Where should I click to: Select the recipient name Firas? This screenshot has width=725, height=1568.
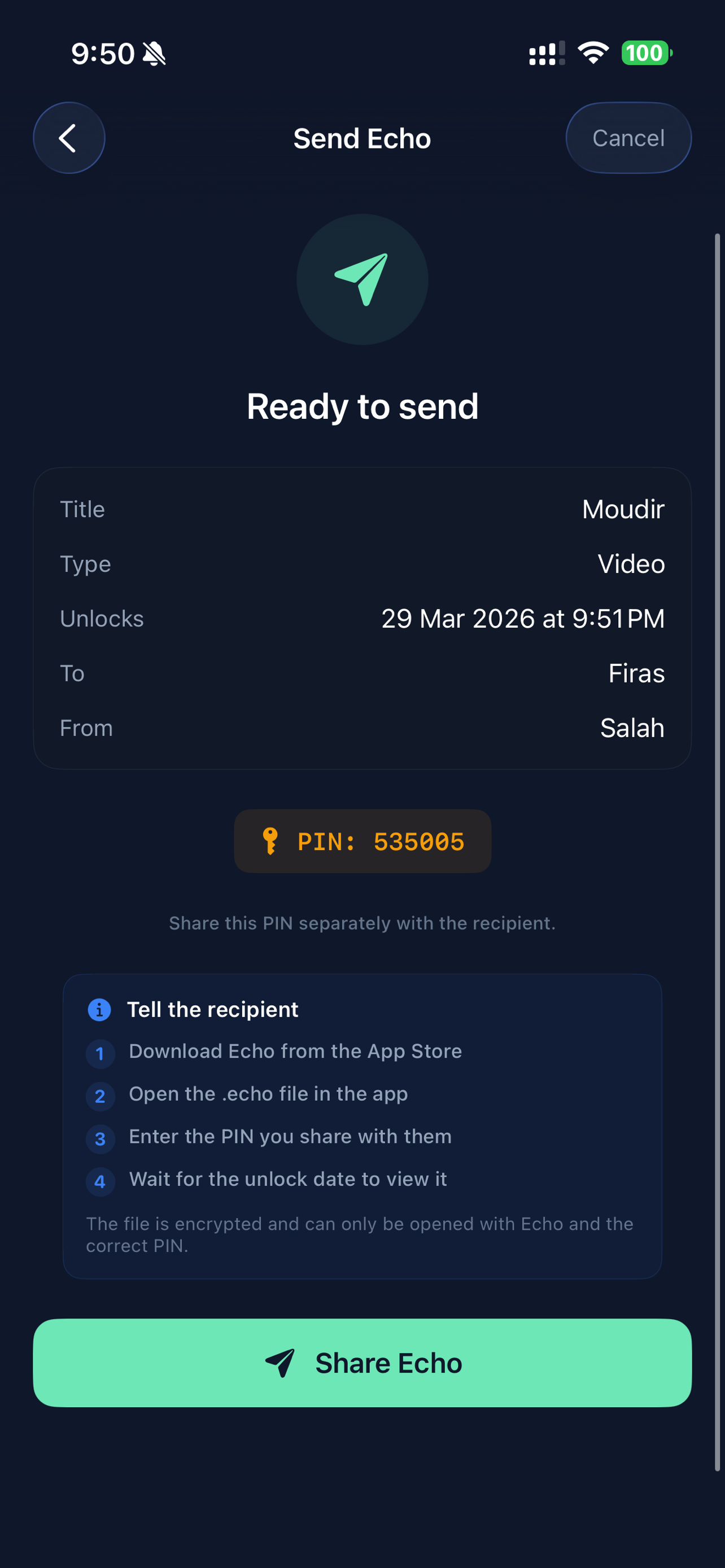coord(636,673)
